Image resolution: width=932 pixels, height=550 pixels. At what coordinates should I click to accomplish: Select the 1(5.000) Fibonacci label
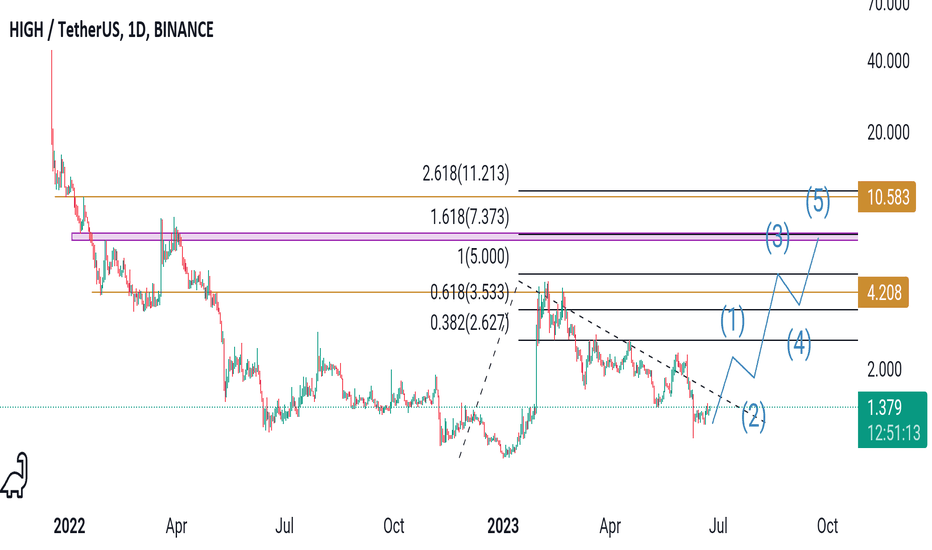click(x=483, y=256)
